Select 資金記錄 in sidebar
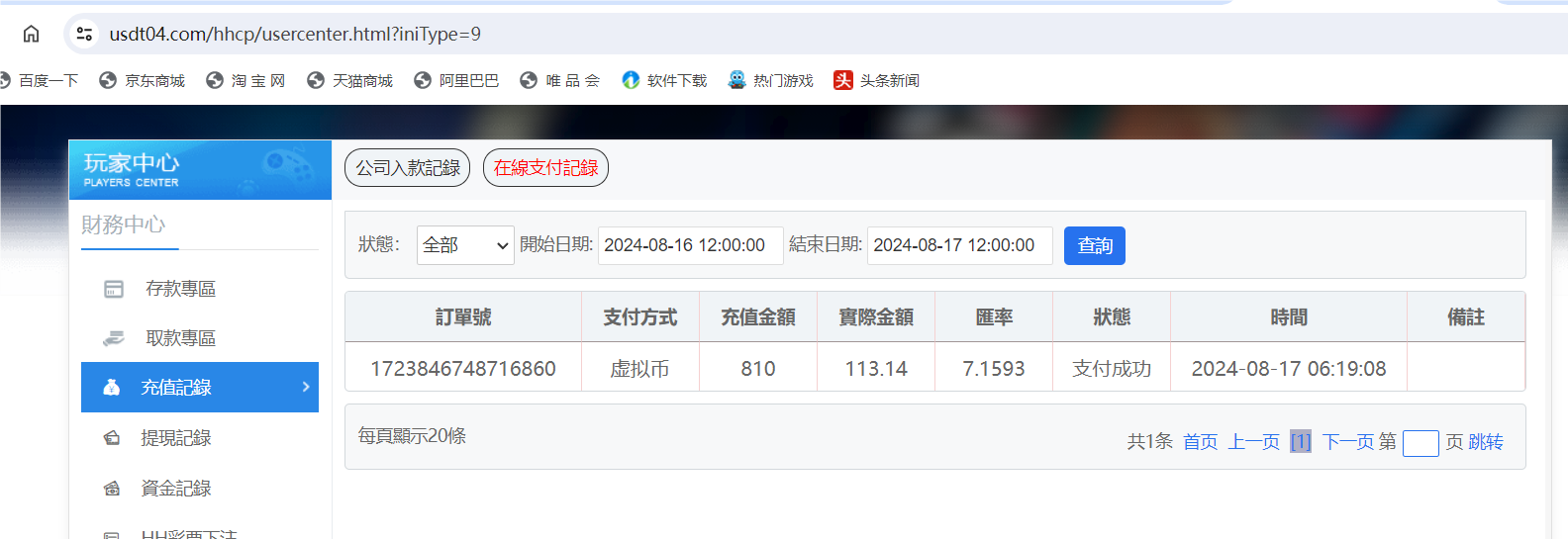The width and height of the screenshot is (1568, 539). coord(200,489)
